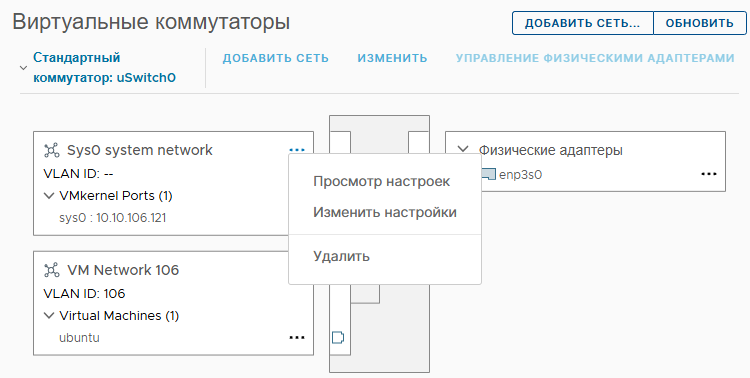Viewport: 750px width, 378px height.
Task: Click the Sys0 system network icon
Action: point(52,150)
